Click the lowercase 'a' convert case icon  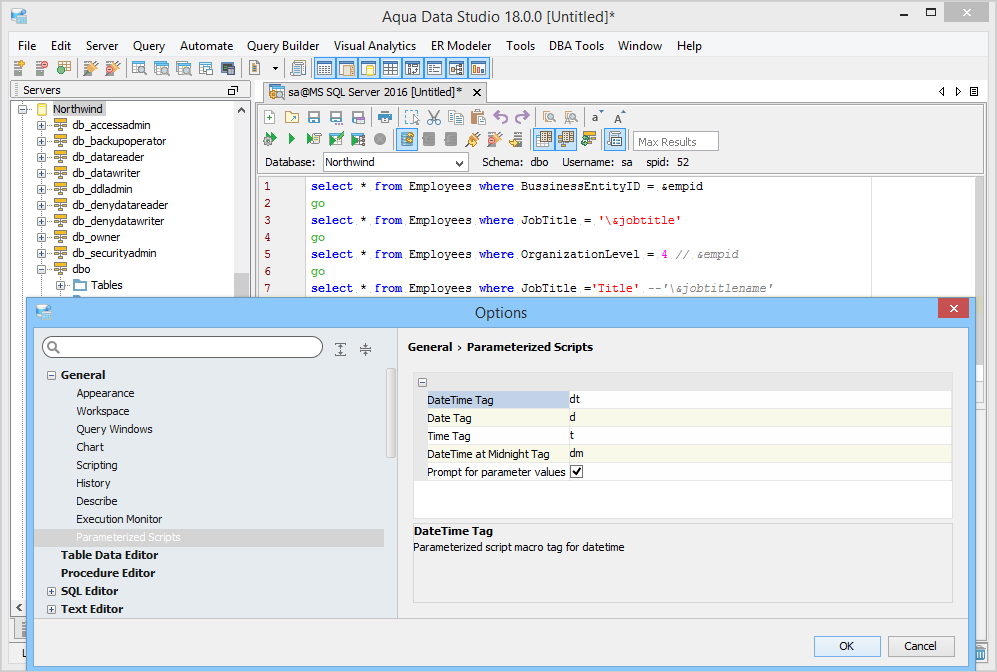pyautogui.click(x=596, y=117)
